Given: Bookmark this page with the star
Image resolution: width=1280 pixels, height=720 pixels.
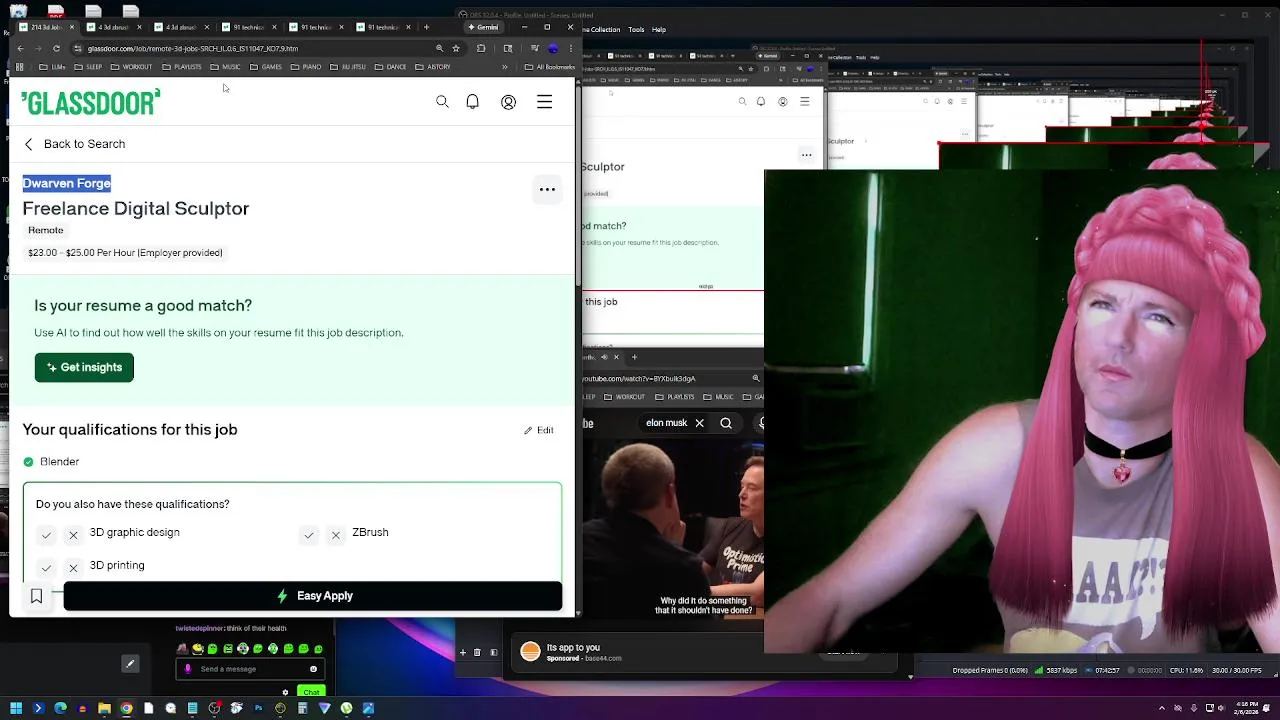Looking at the screenshot, I should tap(456, 48).
